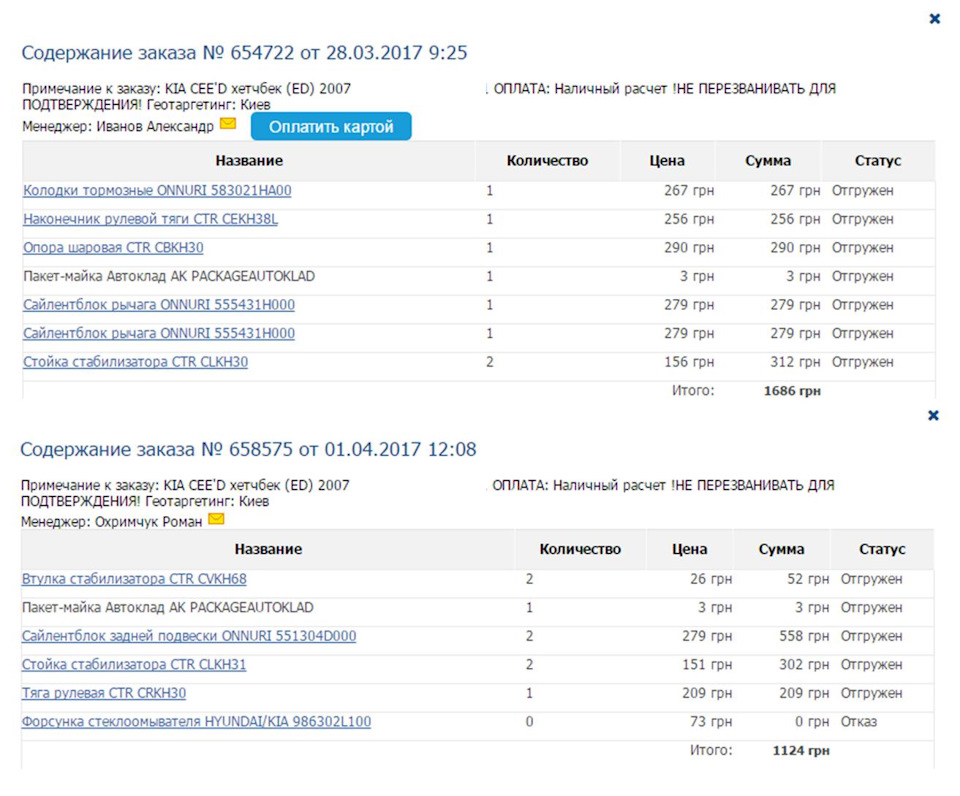Click the Оплатить картой button
960x796 pixels.
(x=331, y=127)
